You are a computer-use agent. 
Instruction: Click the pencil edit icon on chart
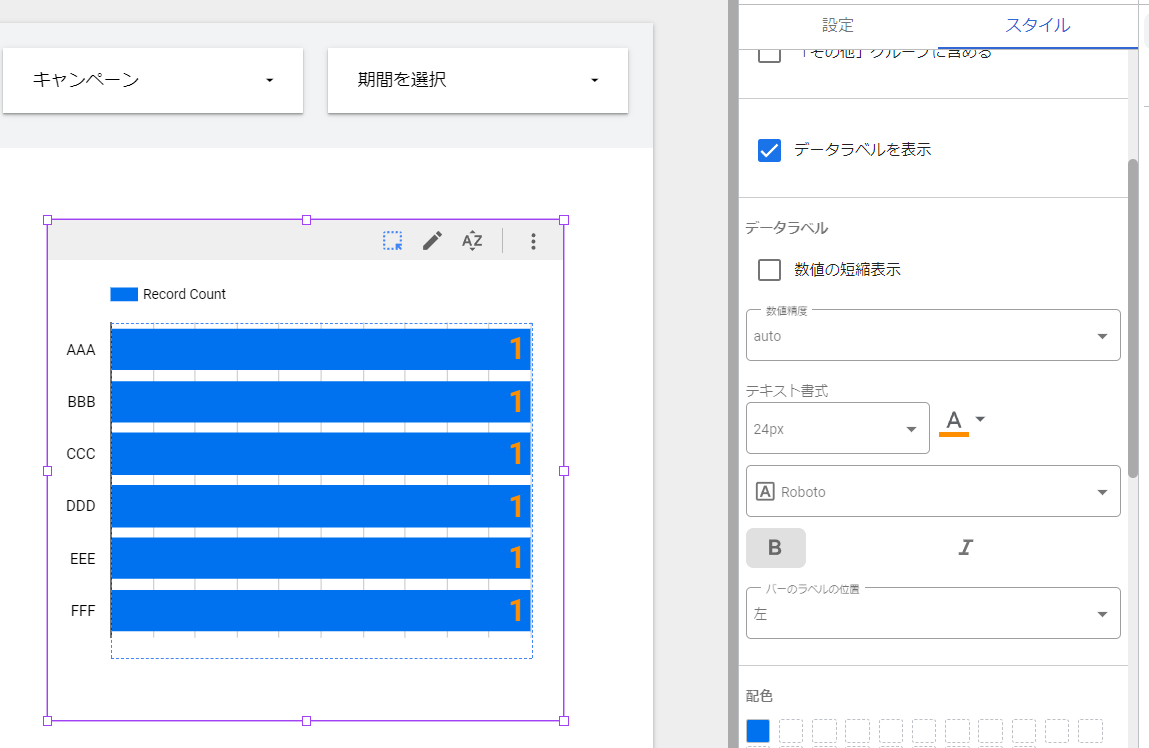(432, 241)
